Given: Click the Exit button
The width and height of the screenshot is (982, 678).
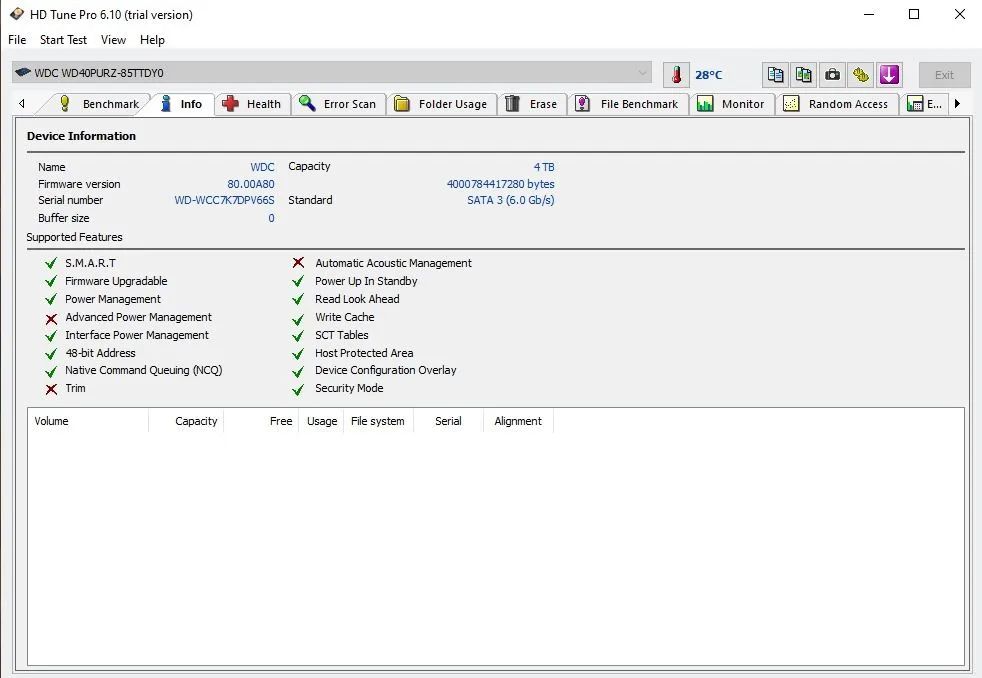Looking at the screenshot, I should click(x=944, y=74).
